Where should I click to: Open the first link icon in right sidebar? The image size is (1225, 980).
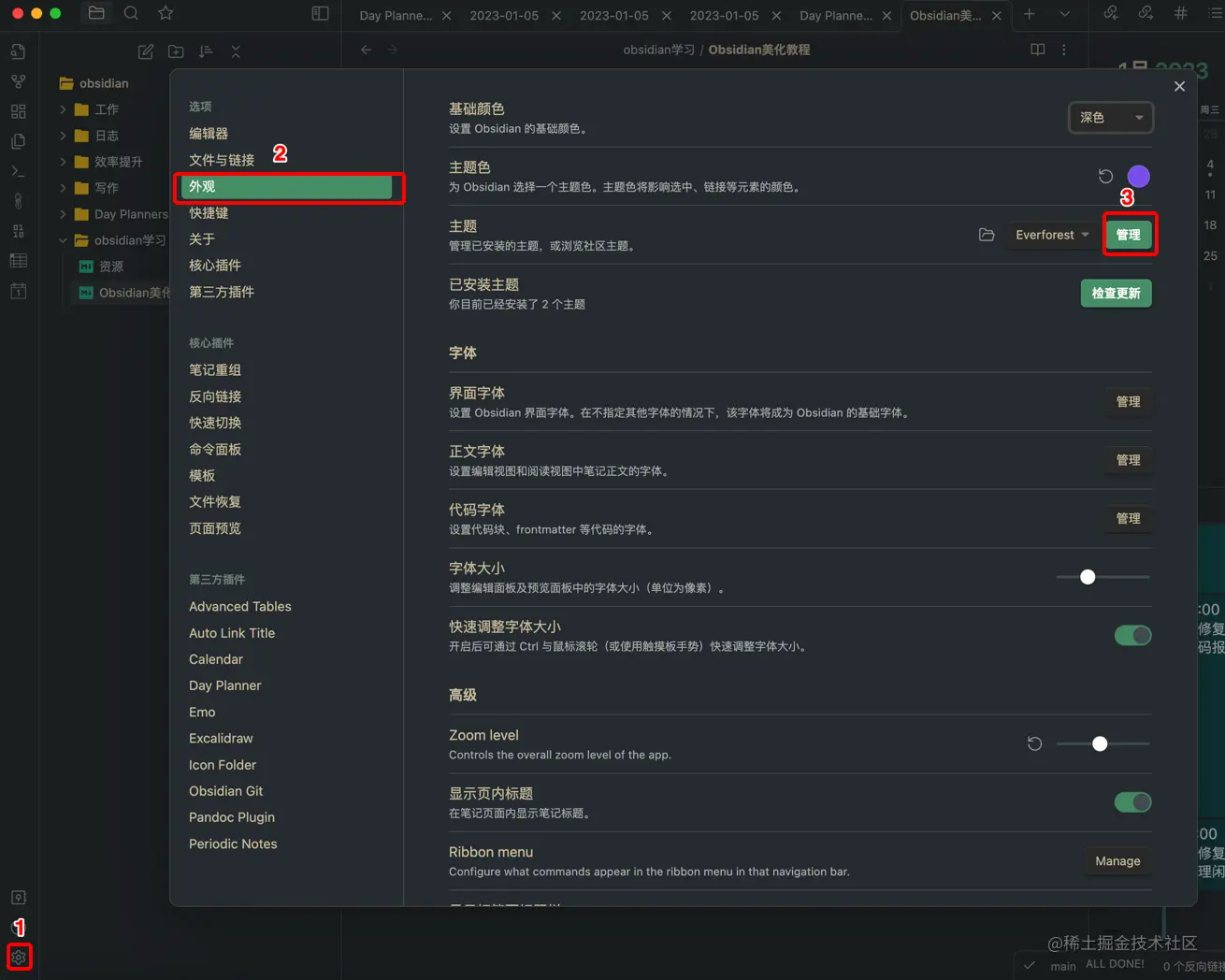tap(1111, 13)
